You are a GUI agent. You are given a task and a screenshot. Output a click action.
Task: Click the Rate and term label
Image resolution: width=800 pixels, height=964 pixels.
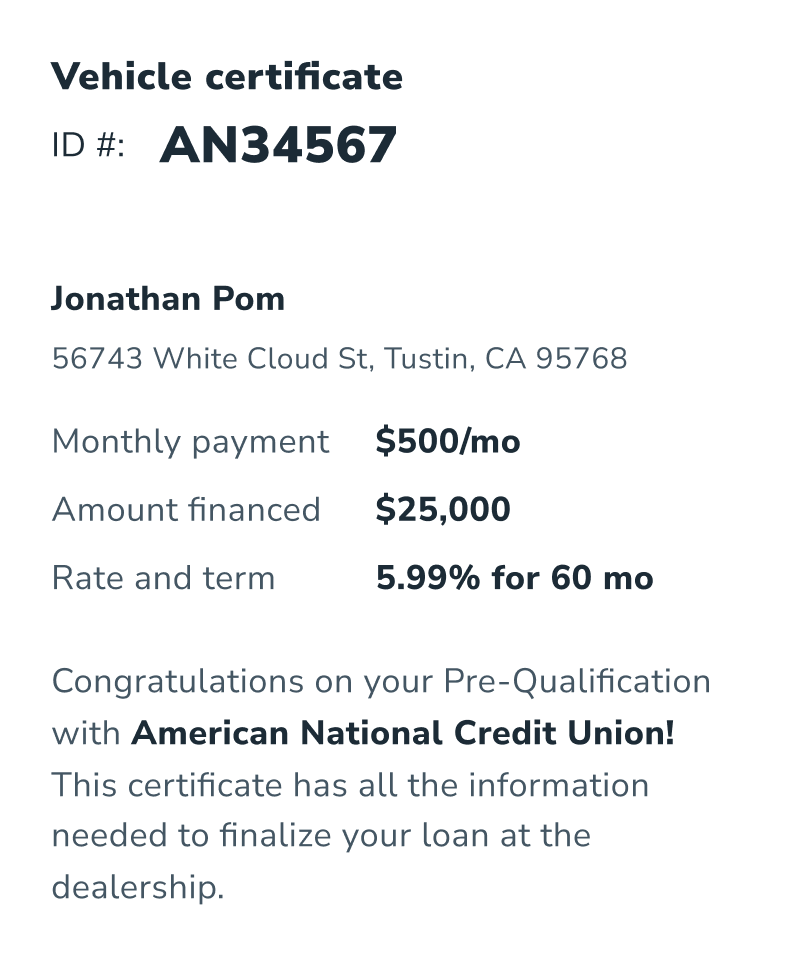(x=163, y=578)
